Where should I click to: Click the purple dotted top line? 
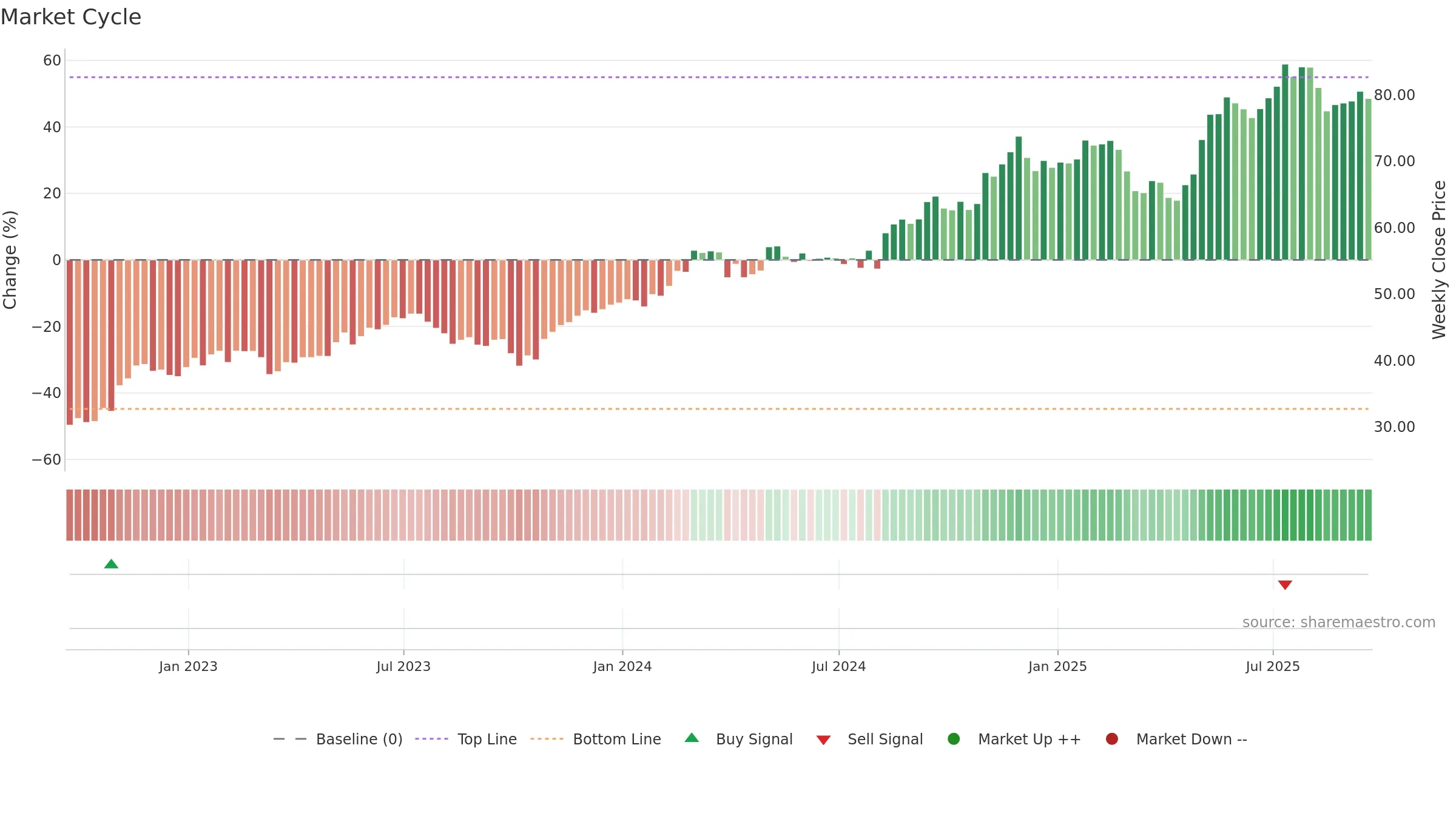719,77
